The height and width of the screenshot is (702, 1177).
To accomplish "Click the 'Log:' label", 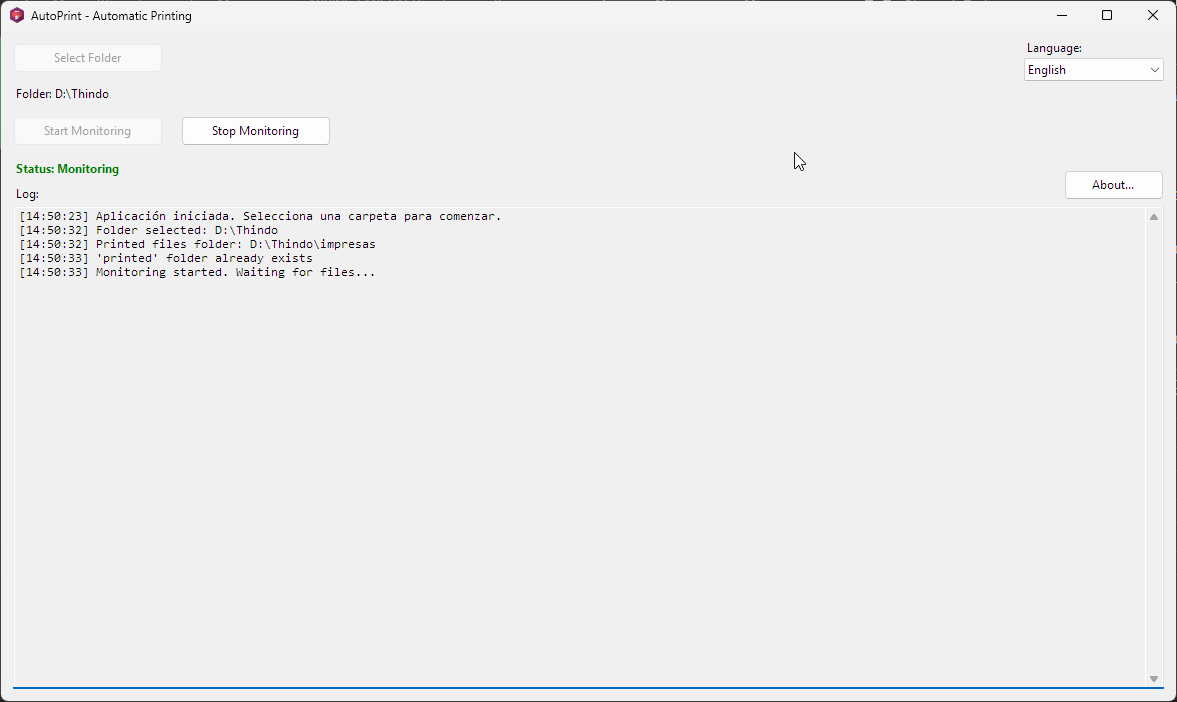I will [x=27, y=194].
